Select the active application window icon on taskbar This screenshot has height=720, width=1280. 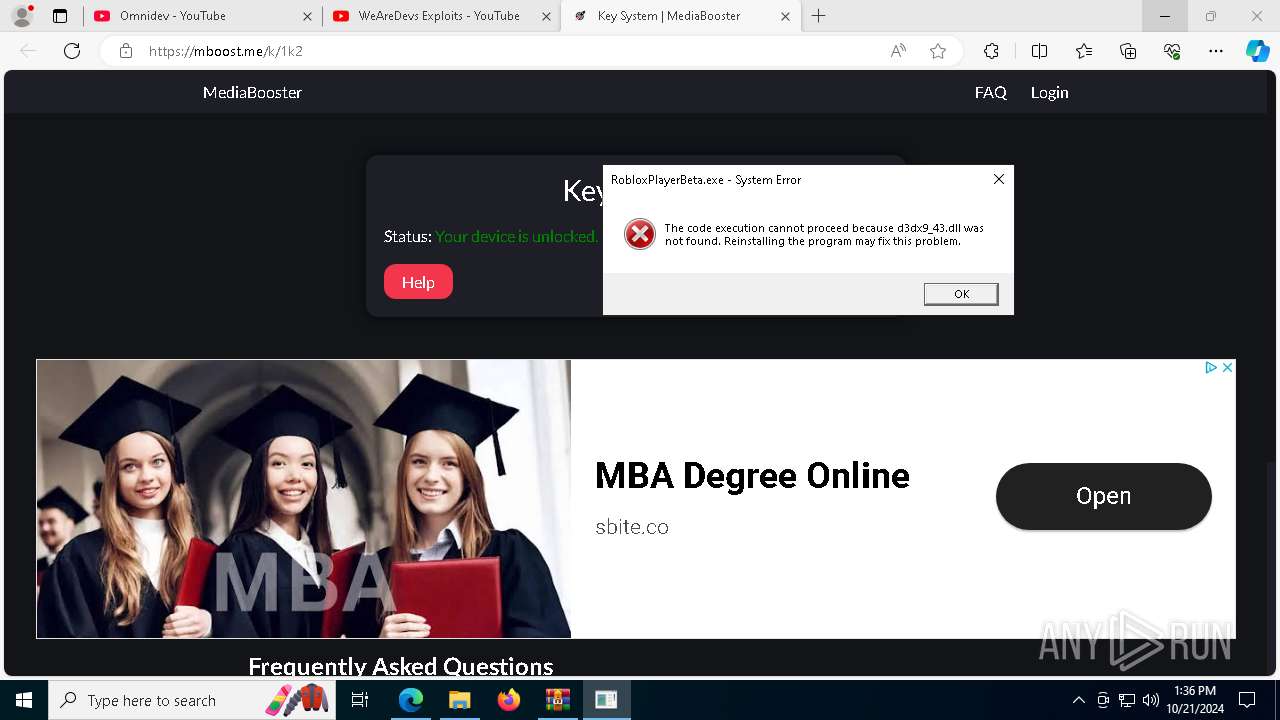tap(606, 700)
